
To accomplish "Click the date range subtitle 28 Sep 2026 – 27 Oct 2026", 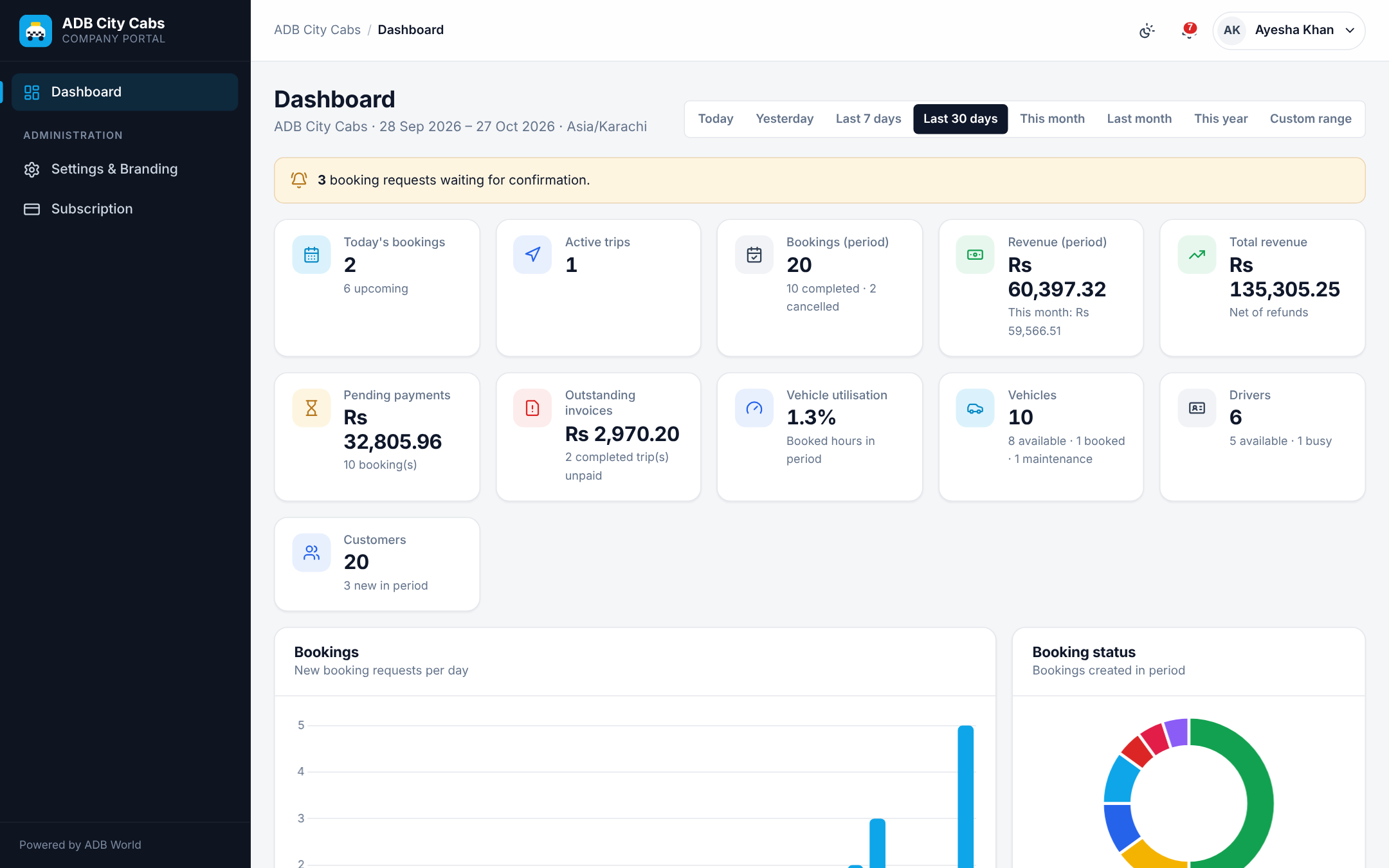I will (467, 127).
